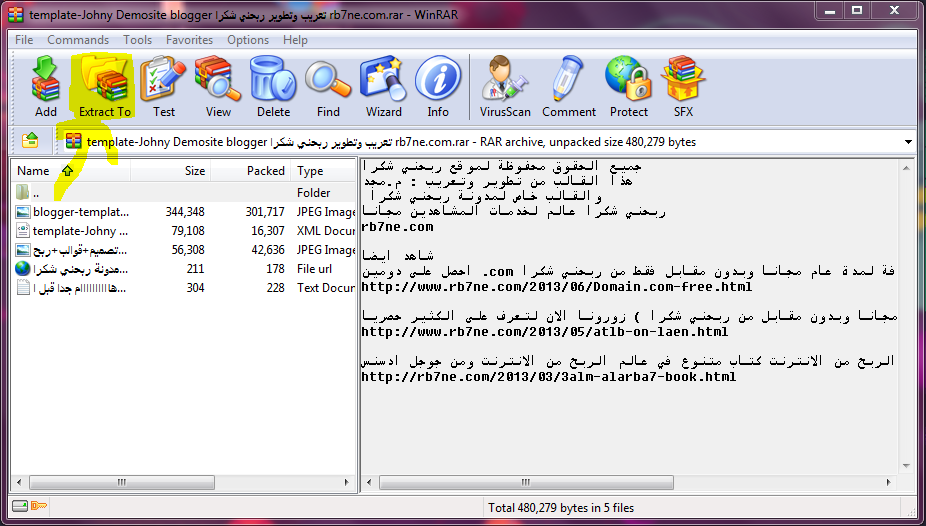926x526 pixels.
Task: Select the blogger-templat JPEG file icon
Action: 23,212
